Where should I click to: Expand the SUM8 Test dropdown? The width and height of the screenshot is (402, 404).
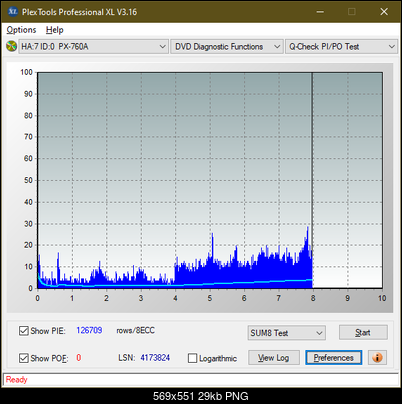coord(287,333)
